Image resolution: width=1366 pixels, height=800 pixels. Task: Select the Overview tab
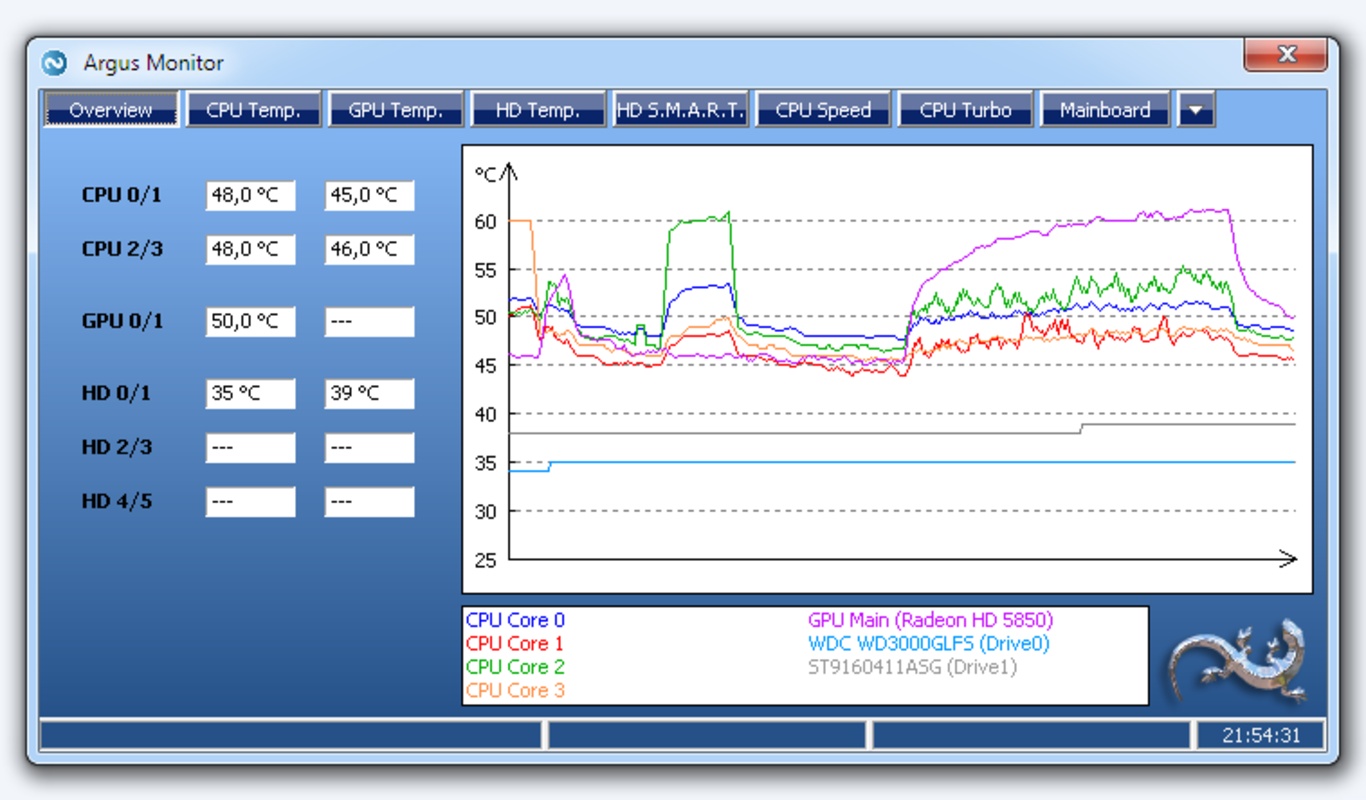click(x=111, y=110)
